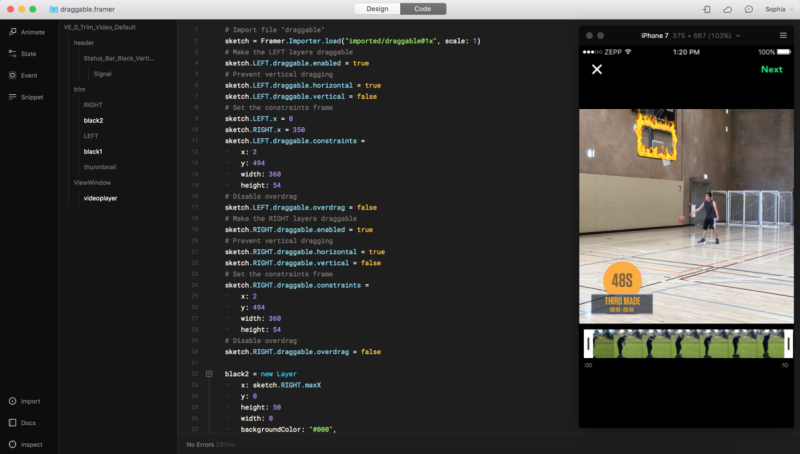This screenshot has height=454, width=800.
Task: Tap the green Next button in preview
Action: (771, 69)
